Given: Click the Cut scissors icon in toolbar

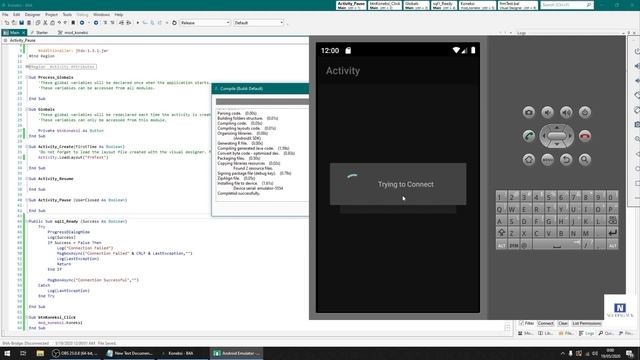Looking at the screenshot, I should 45,23.
